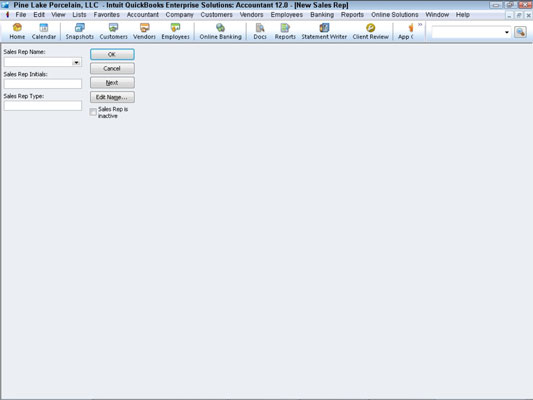Launch Online Banking from toolbar

point(220,32)
